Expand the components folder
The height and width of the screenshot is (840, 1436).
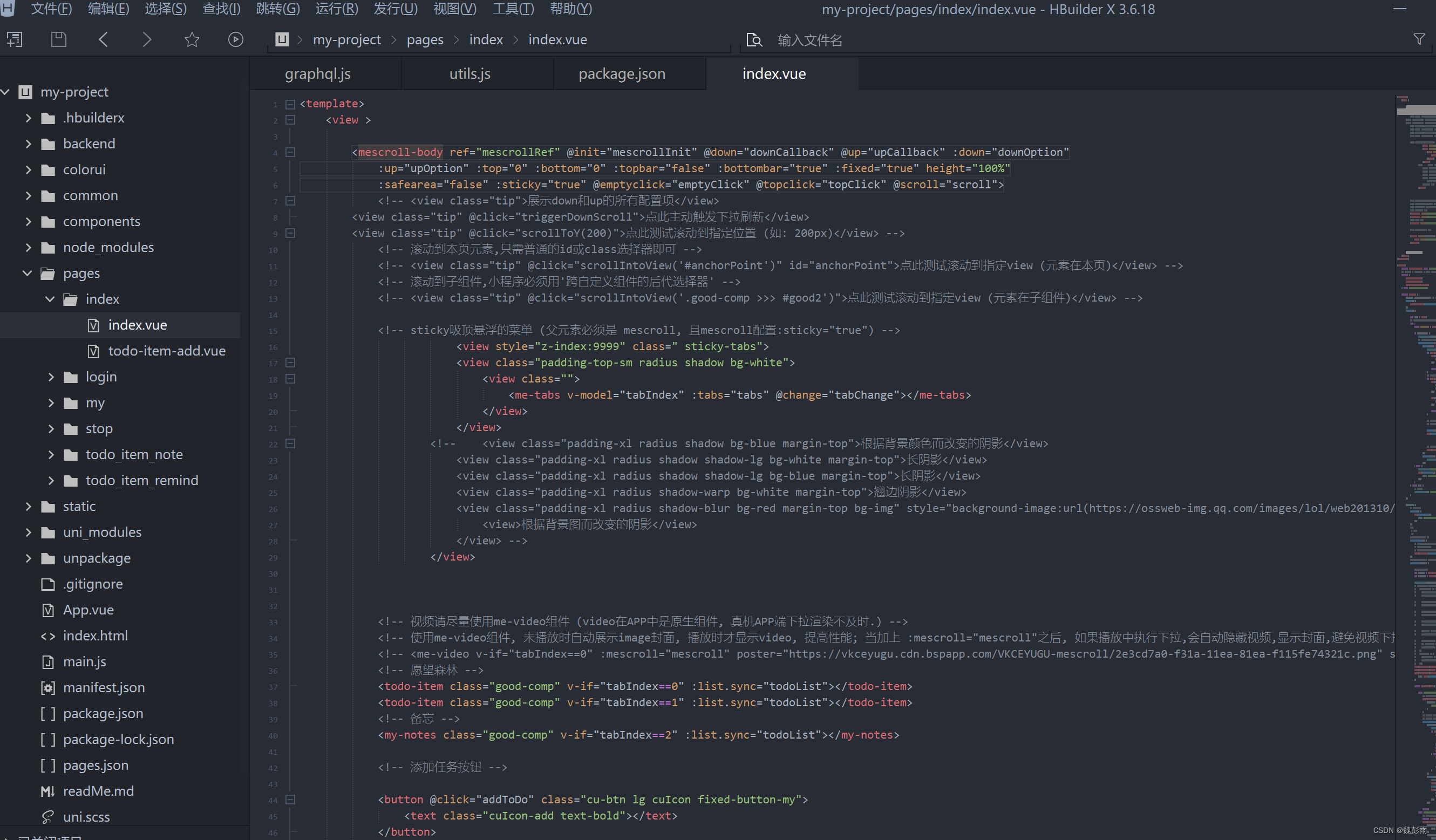pos(29,221)
